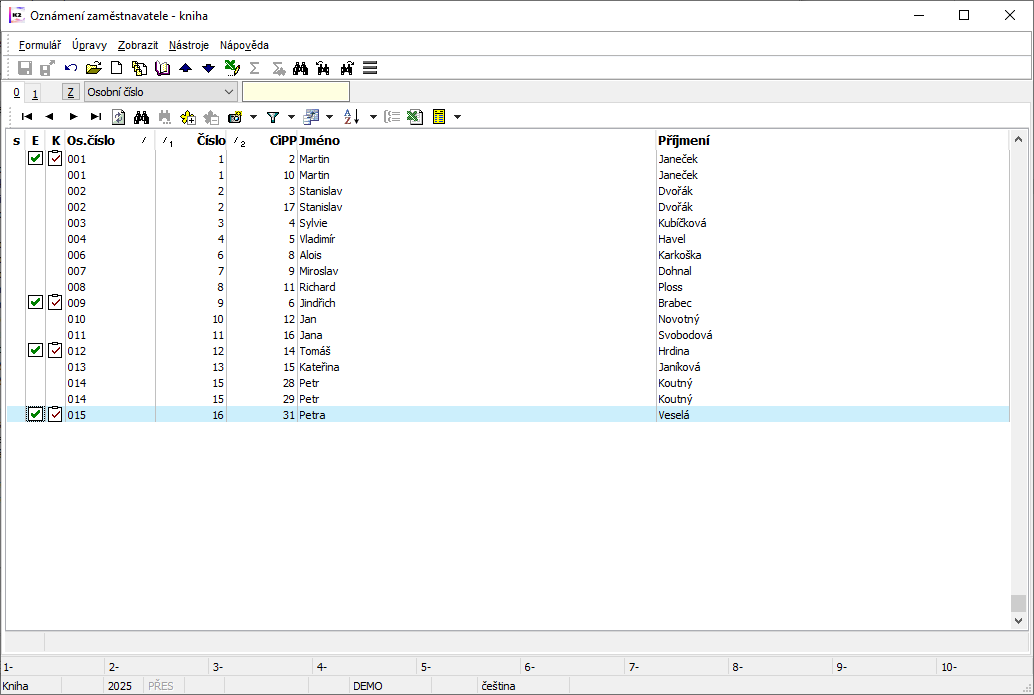Open dropdown arrow next to camera icon
The height and width of the screenshot is (695, 1034).
click(253, 117)
